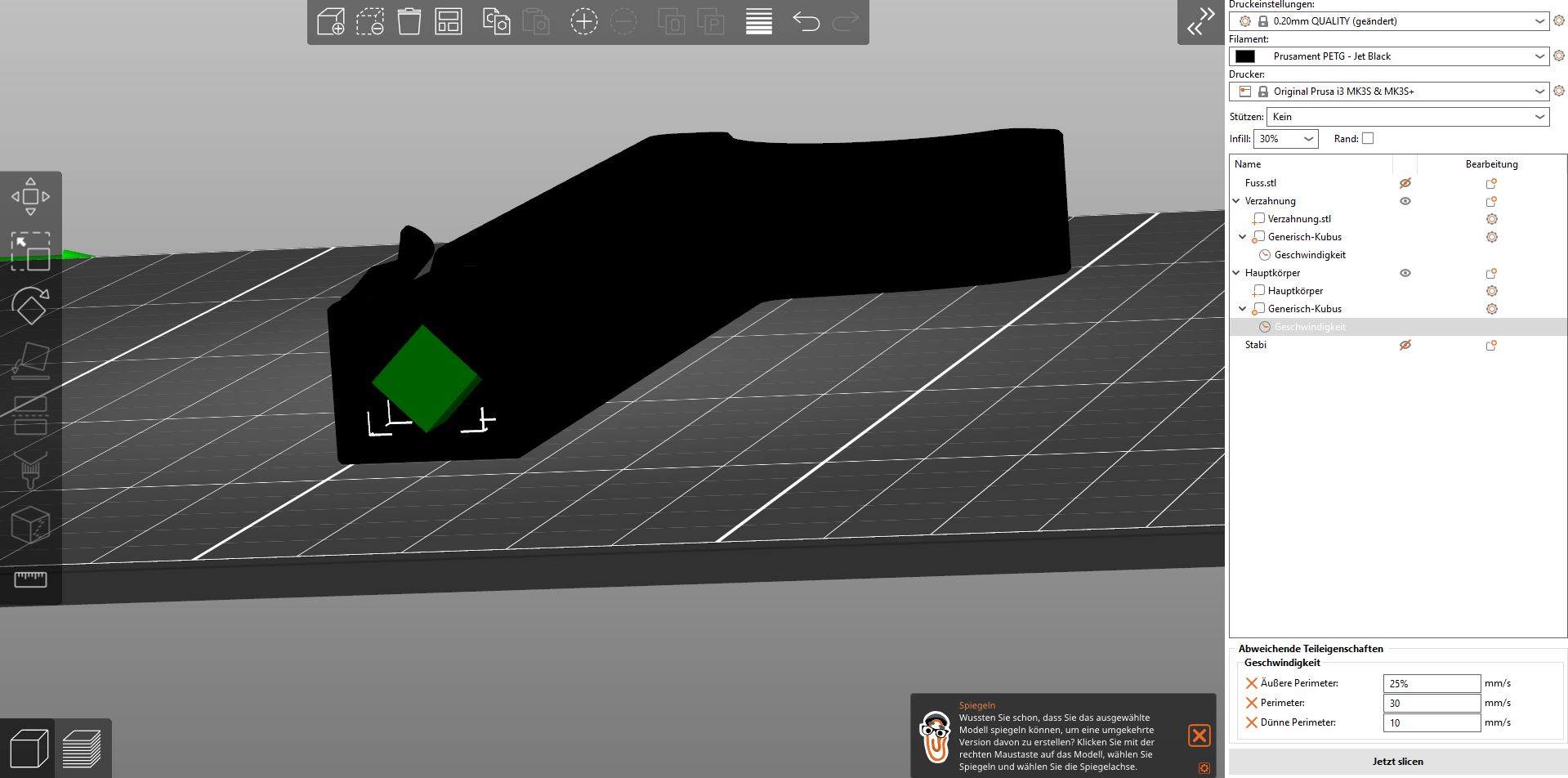Open the Measure ruler tool
1568x778 pixels.
click(30, 579)
